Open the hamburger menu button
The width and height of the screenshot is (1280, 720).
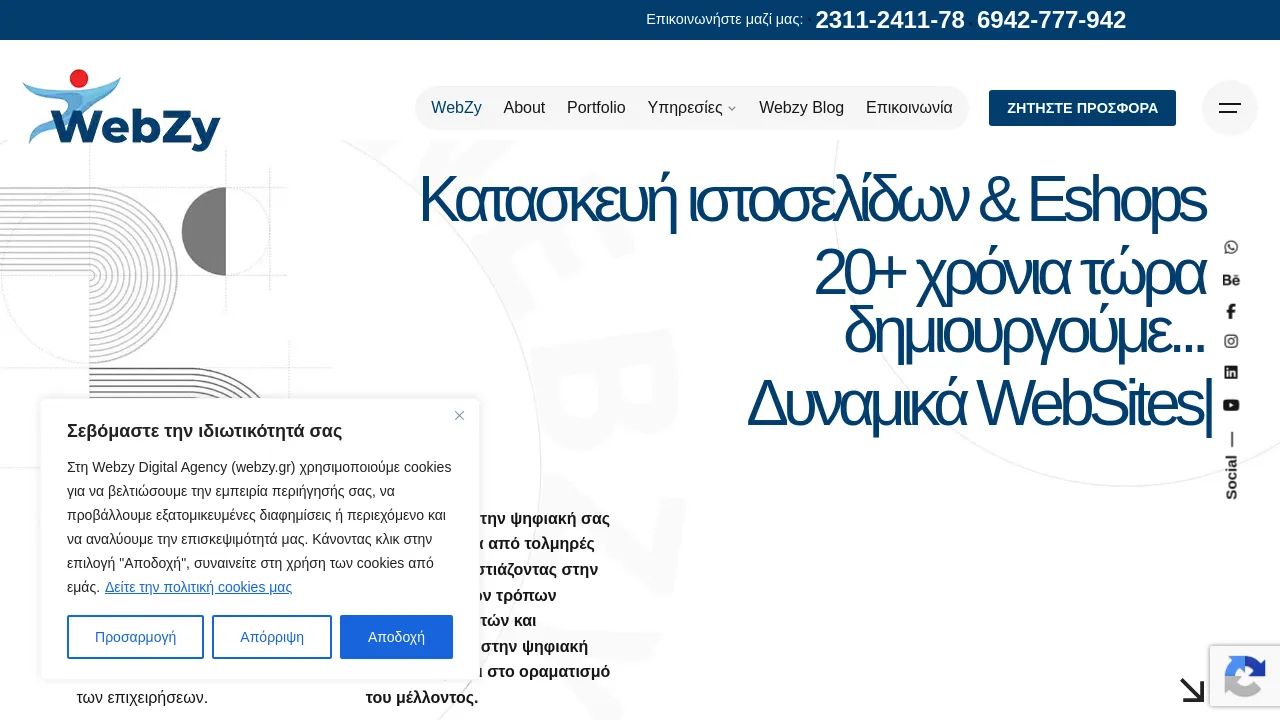(x=1230, y=108)
